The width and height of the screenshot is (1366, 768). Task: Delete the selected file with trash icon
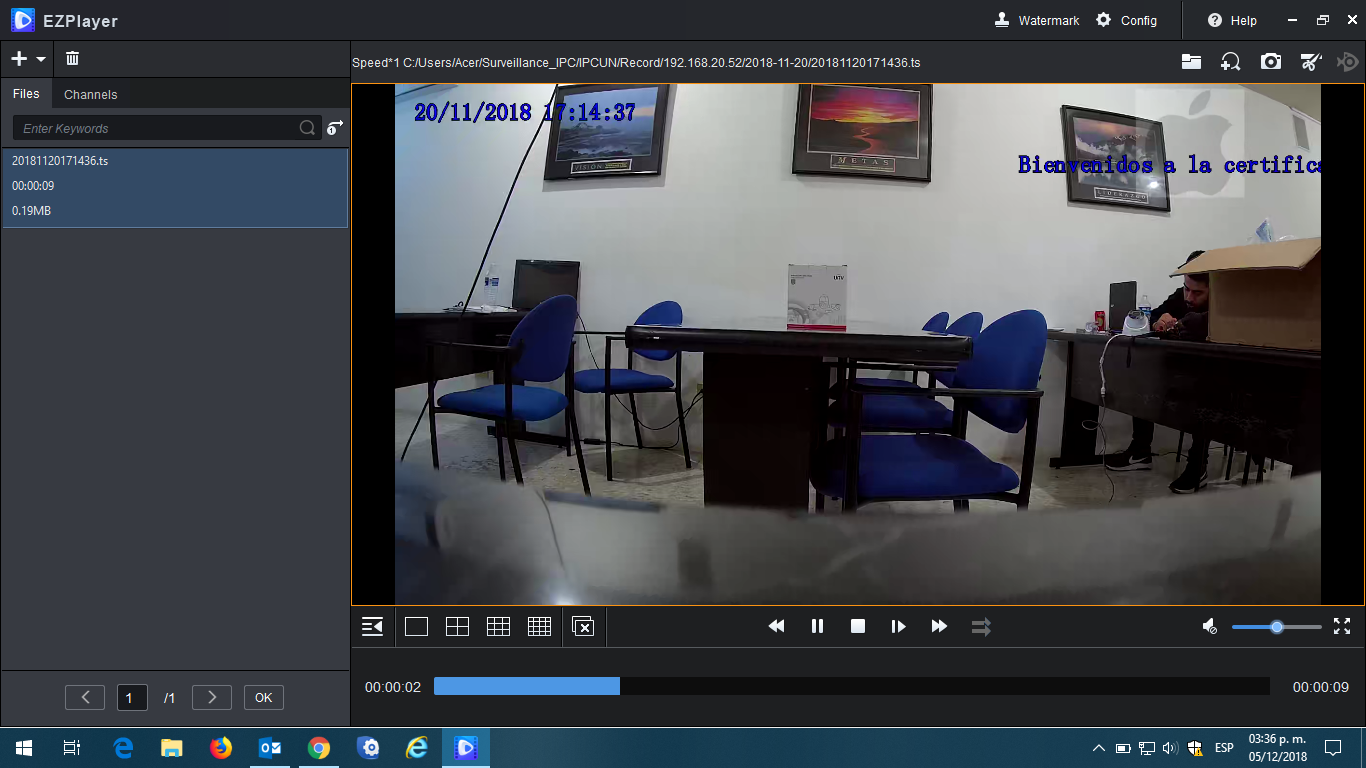71,58
